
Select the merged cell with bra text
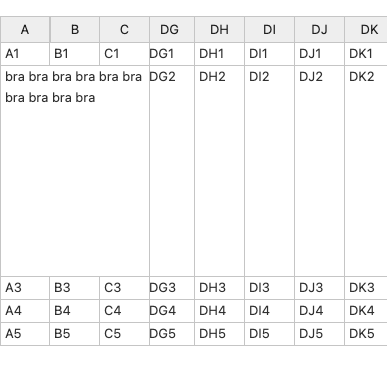click(x=75, y=171)
